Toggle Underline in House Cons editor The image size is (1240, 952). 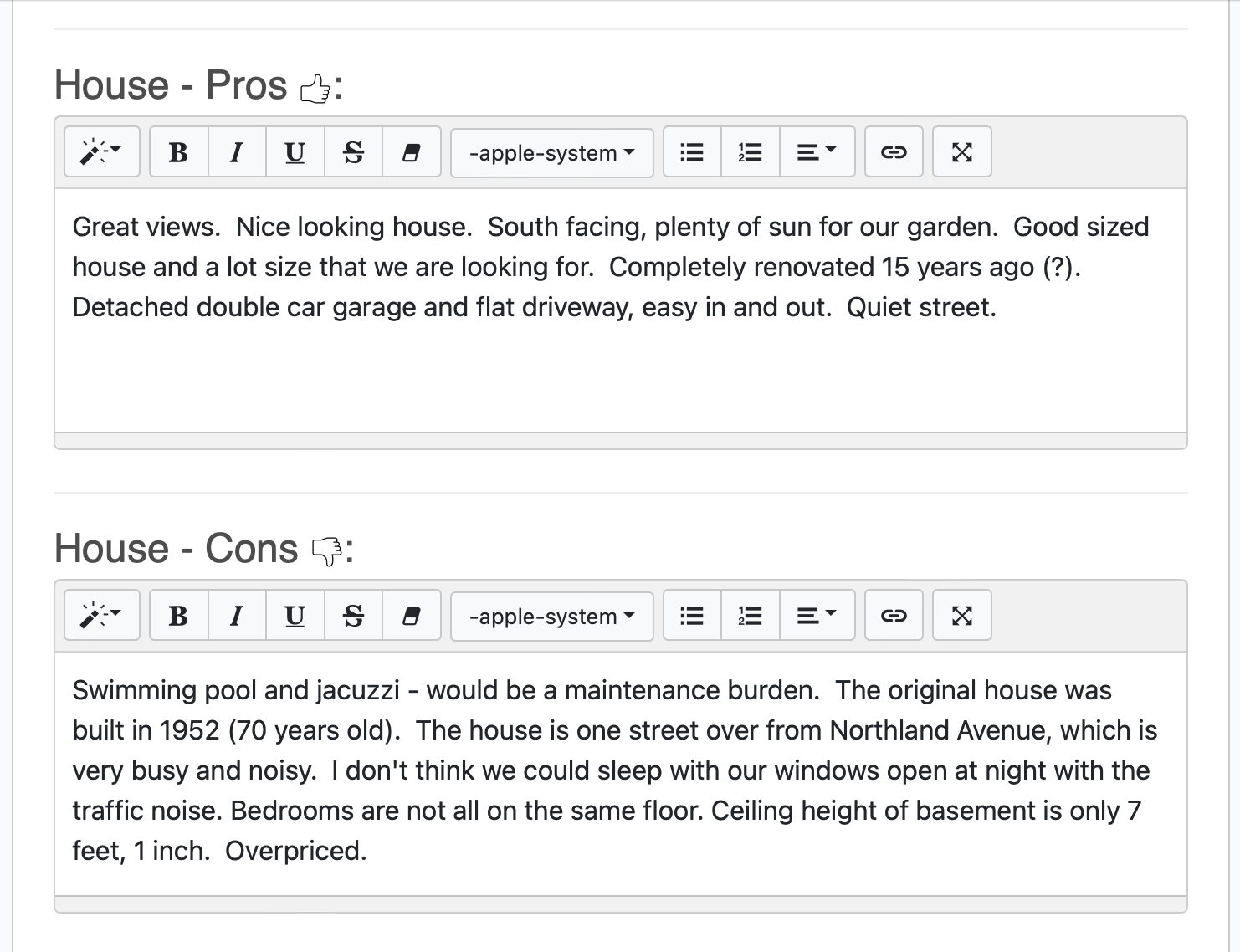[295, 616]
